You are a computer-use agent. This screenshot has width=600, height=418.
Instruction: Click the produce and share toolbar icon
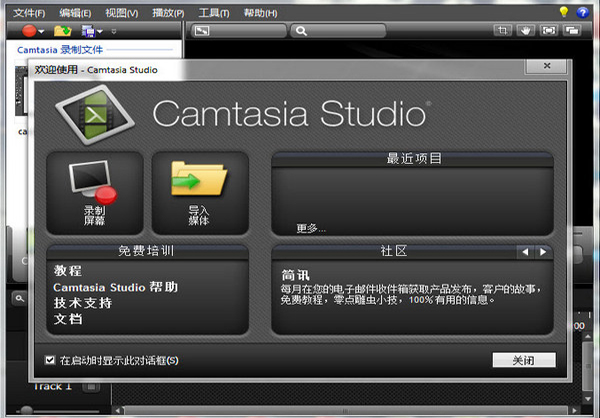88,31
